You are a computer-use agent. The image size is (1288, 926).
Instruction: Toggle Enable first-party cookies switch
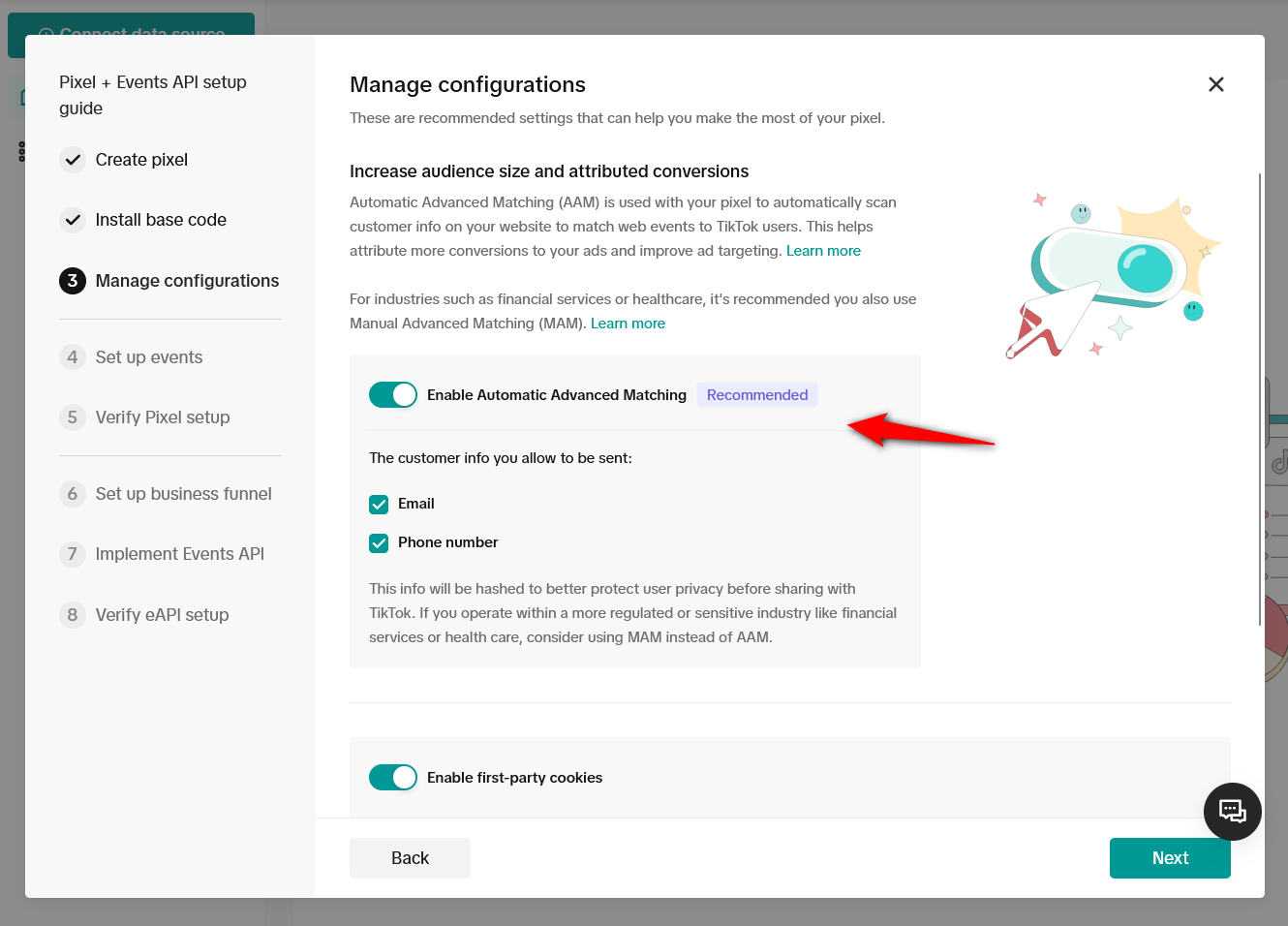[393, 778]
